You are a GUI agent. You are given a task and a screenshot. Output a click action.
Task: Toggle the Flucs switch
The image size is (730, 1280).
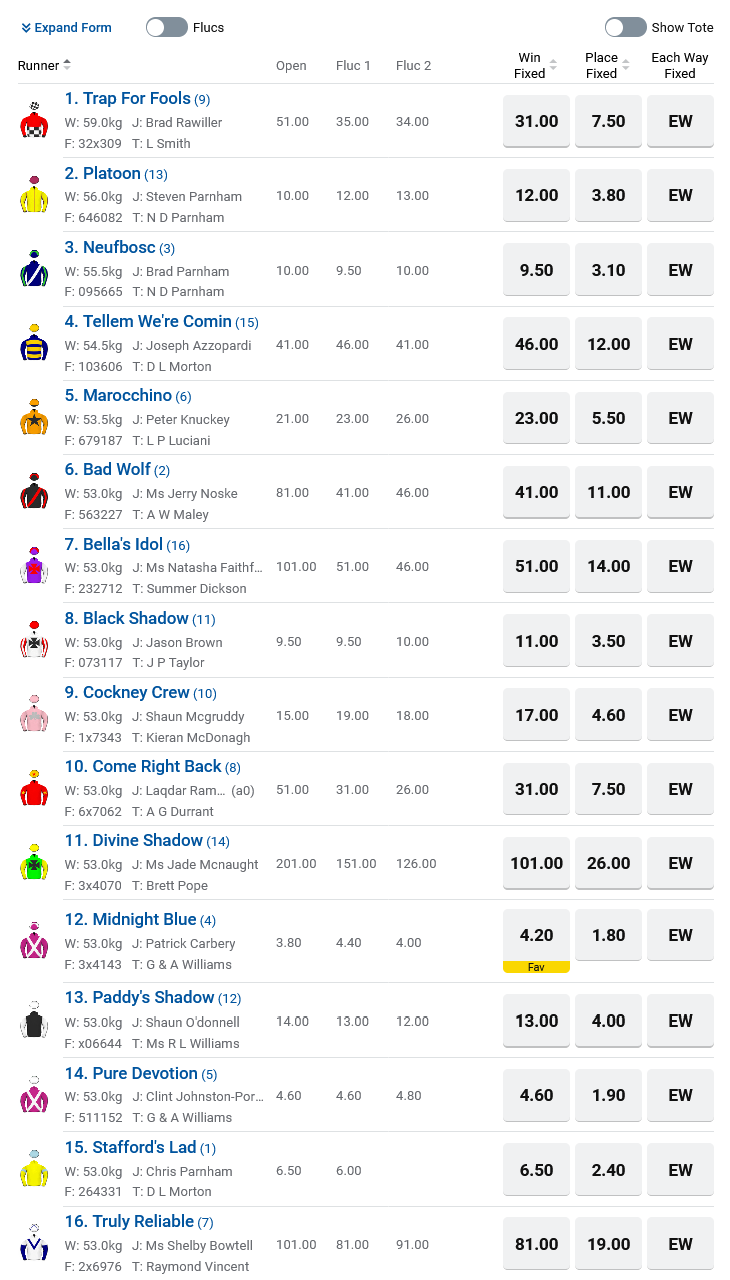point(167,28)
